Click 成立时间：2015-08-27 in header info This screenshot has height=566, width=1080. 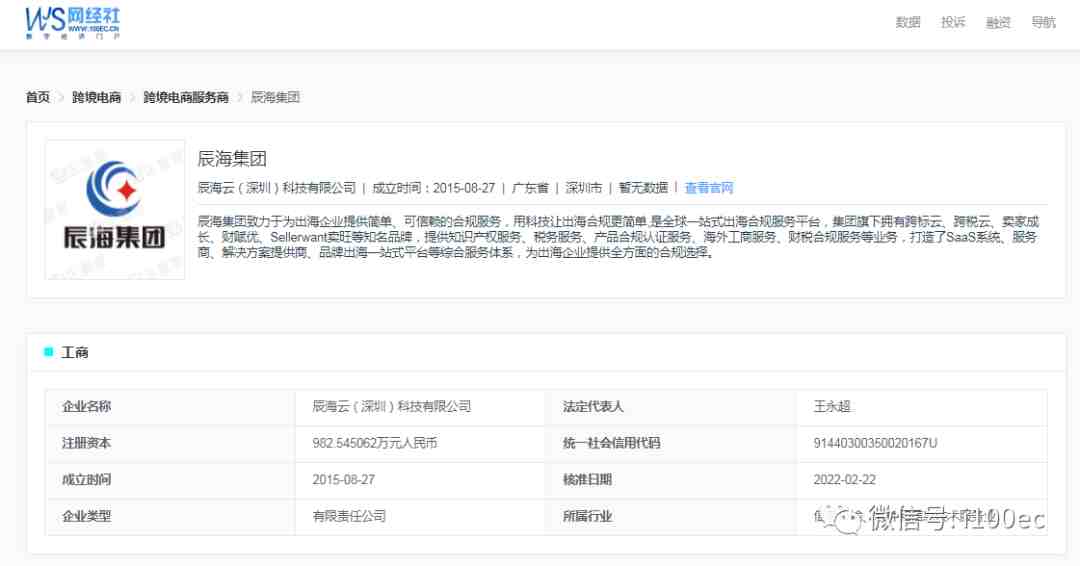(433, 187)
